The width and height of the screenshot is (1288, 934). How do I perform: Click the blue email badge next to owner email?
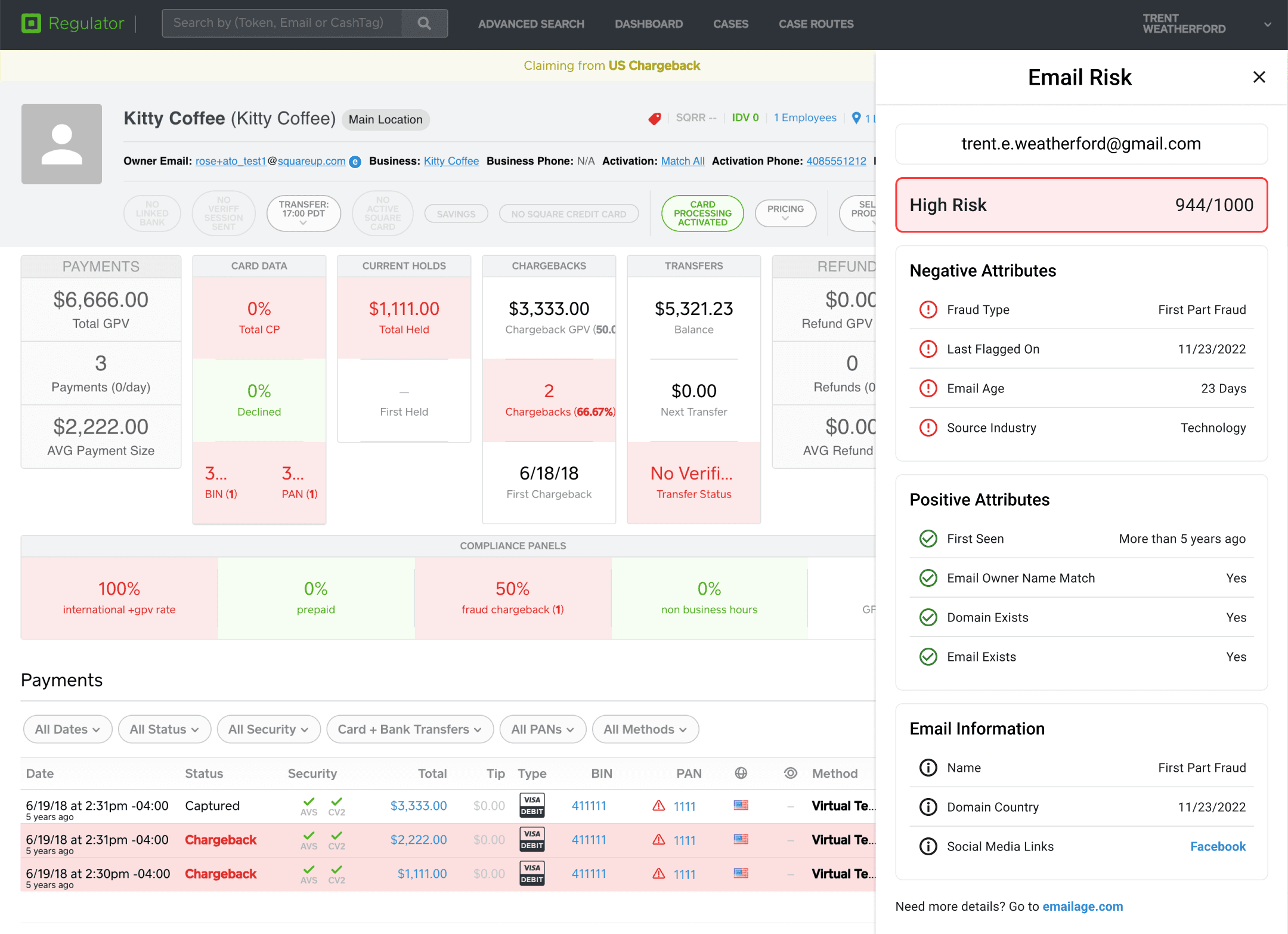(355, 162)
